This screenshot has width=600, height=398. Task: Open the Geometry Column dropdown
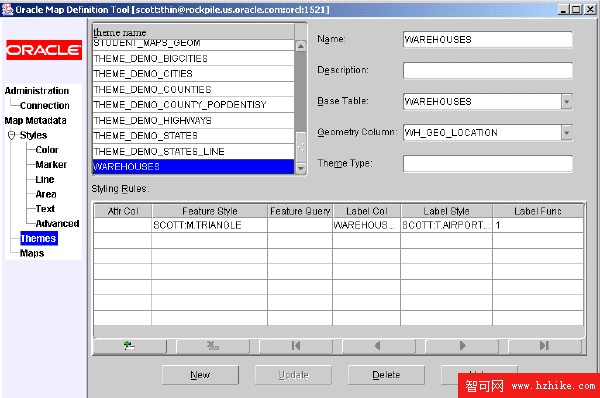click(x=567, y=132)
